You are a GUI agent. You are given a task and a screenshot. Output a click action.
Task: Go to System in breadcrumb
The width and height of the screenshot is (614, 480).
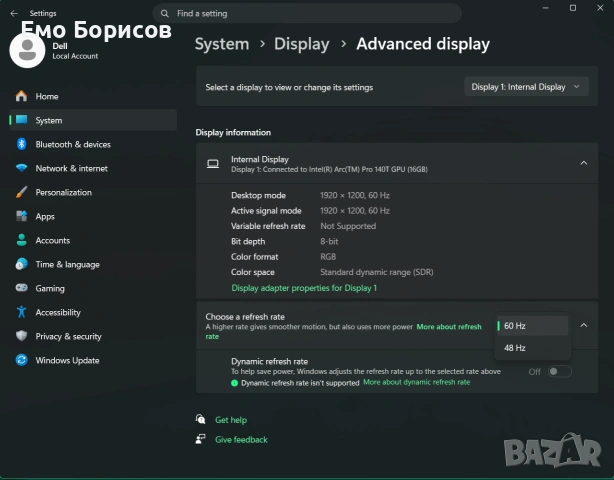[221, 44]
